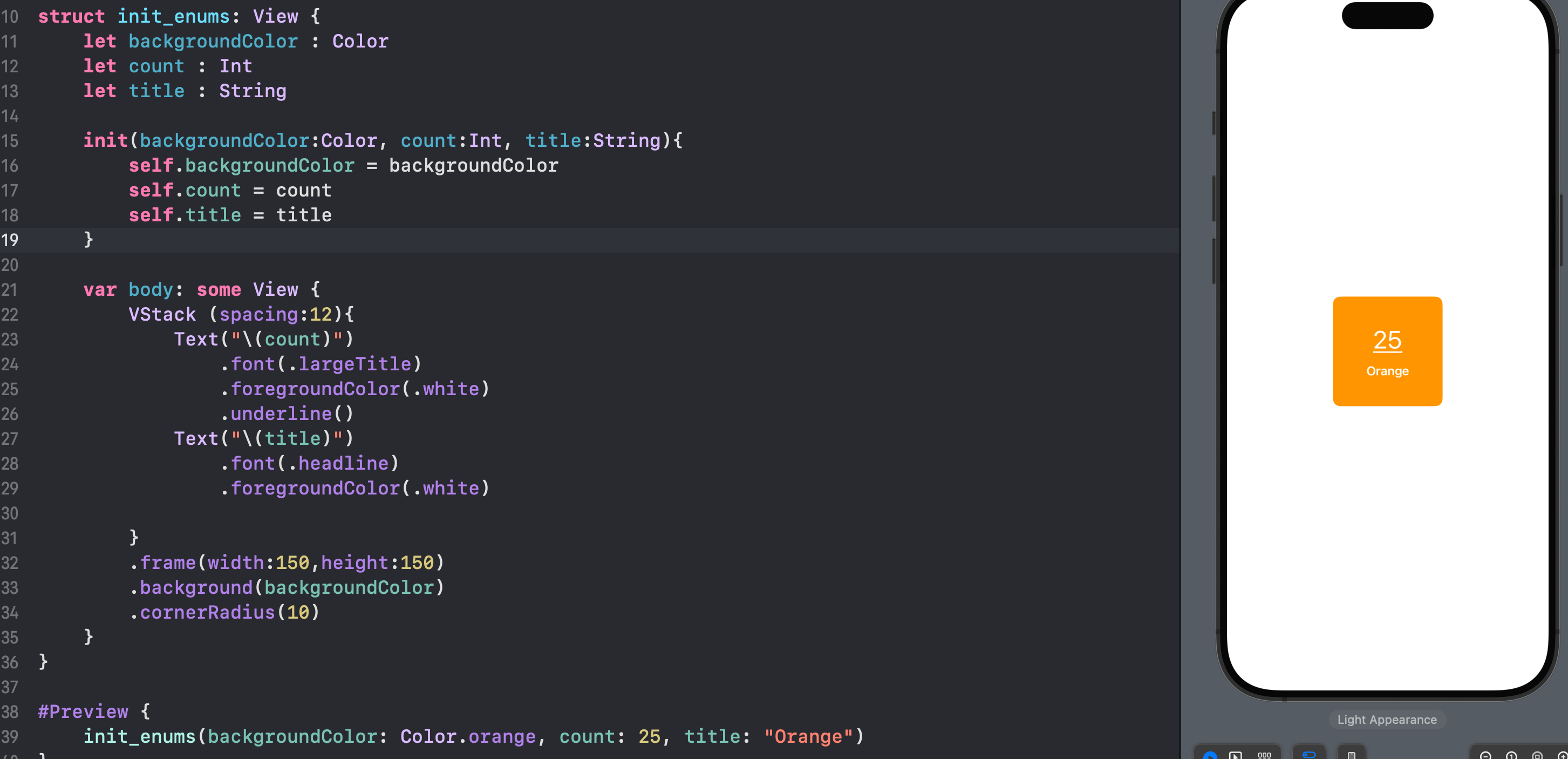Click the Text("\(title)") line
1568x759 pixels.
263,438
